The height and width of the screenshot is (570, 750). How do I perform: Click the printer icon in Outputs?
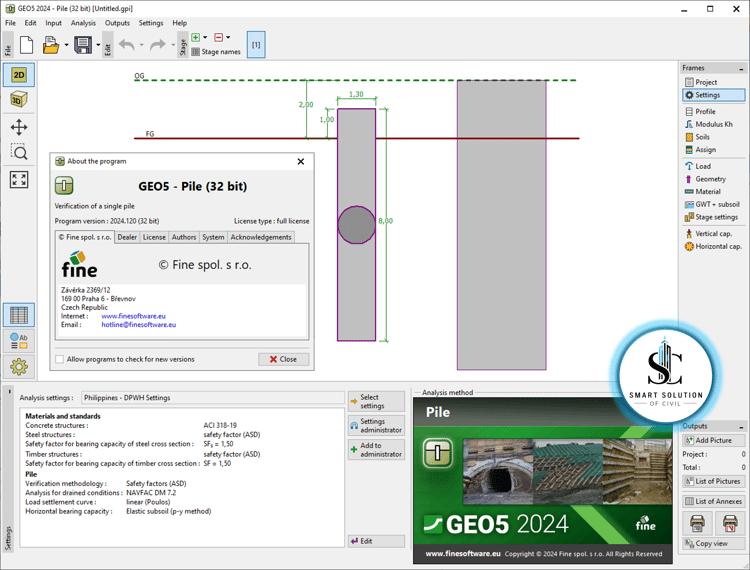tap(697, 523)
